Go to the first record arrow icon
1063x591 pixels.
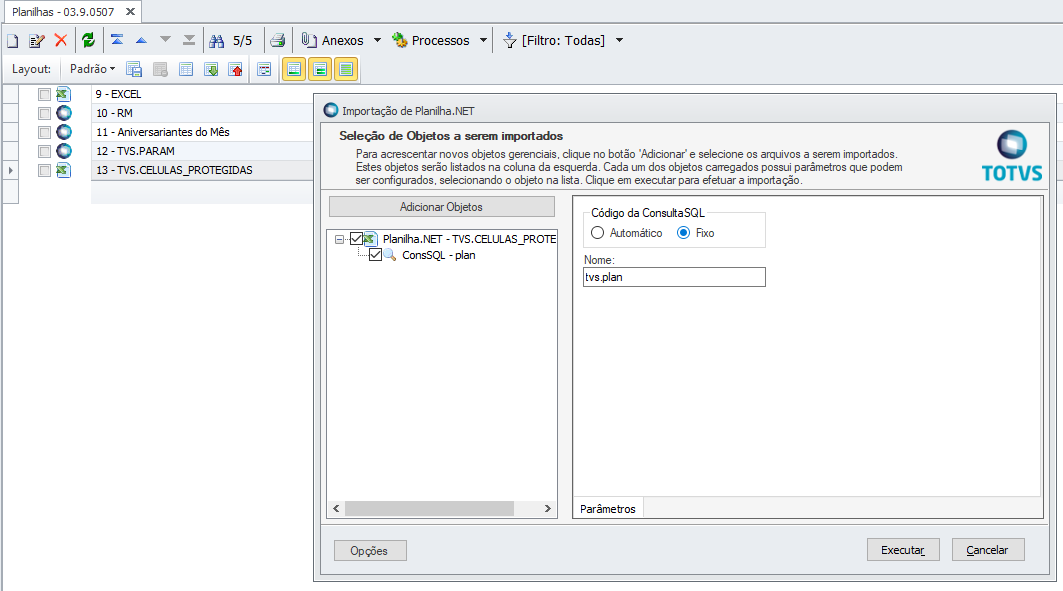coord(117,40)
